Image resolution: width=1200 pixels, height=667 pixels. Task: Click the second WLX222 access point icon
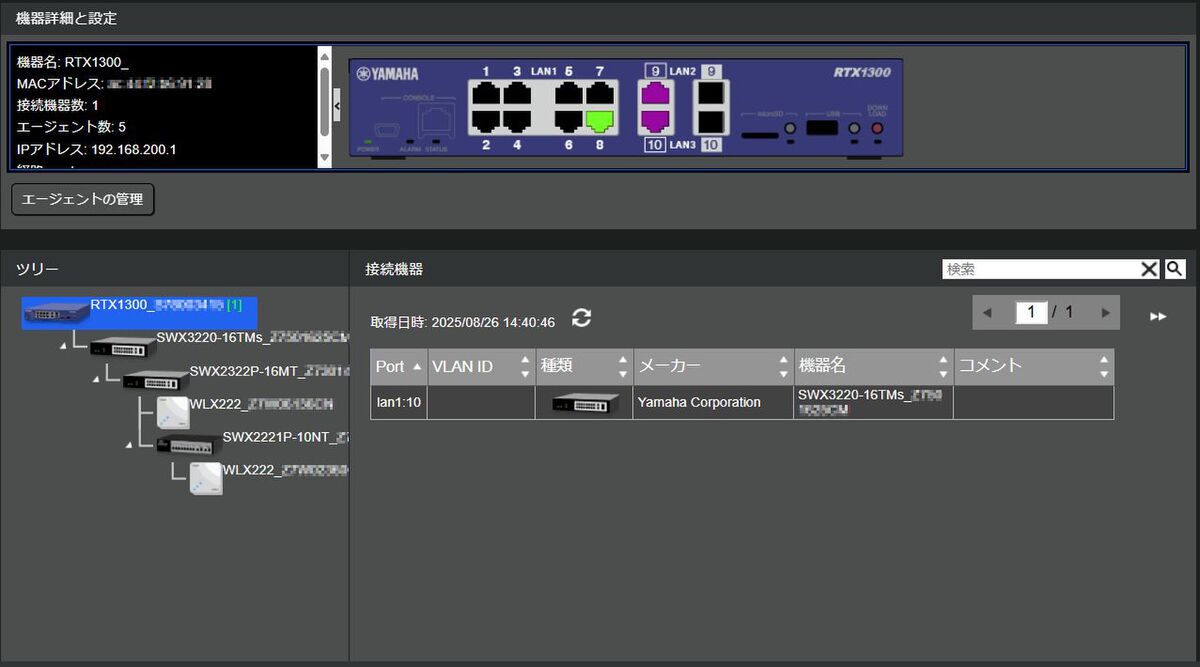205,478
